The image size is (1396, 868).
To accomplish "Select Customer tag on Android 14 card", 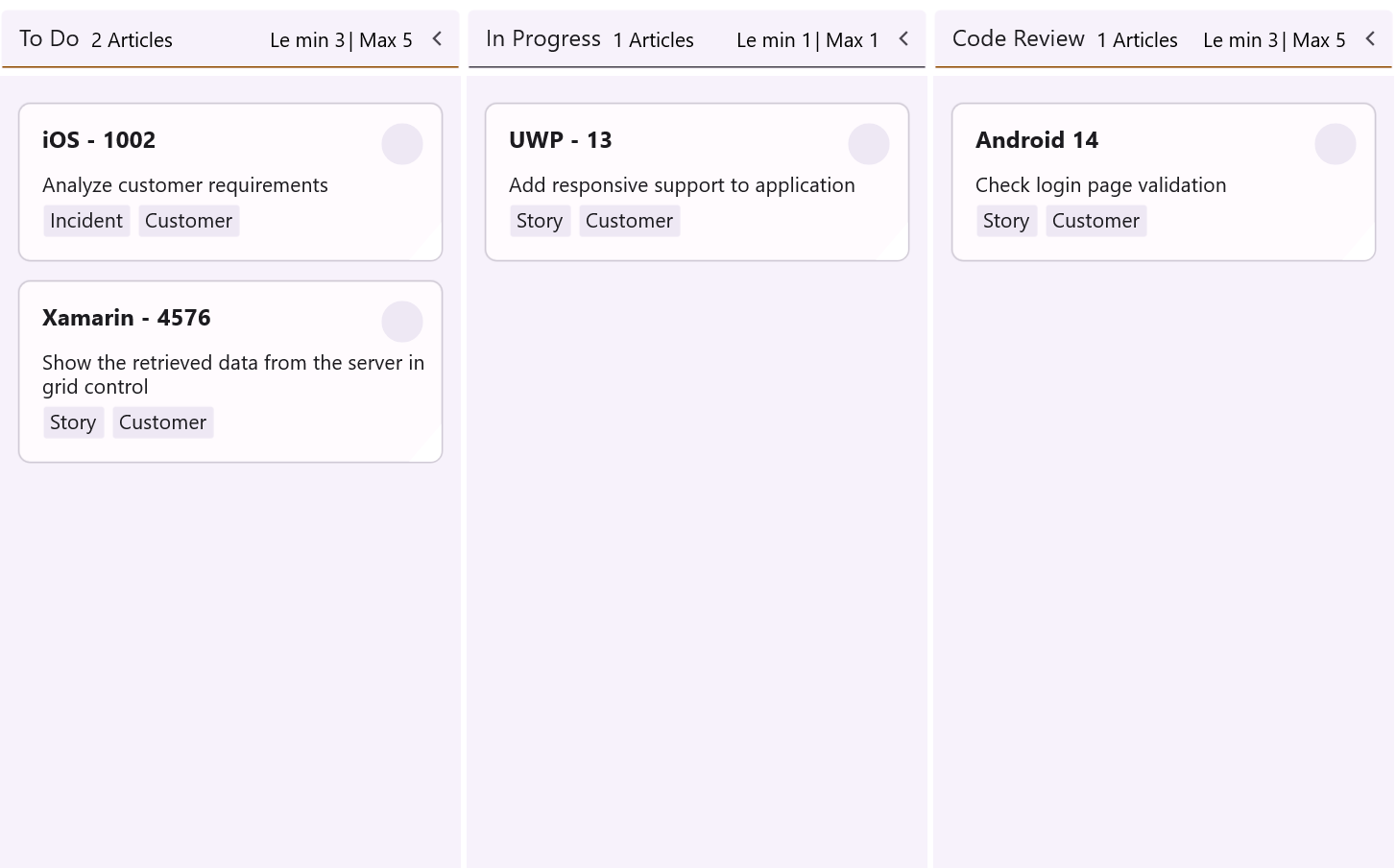I will point(1095,221).
